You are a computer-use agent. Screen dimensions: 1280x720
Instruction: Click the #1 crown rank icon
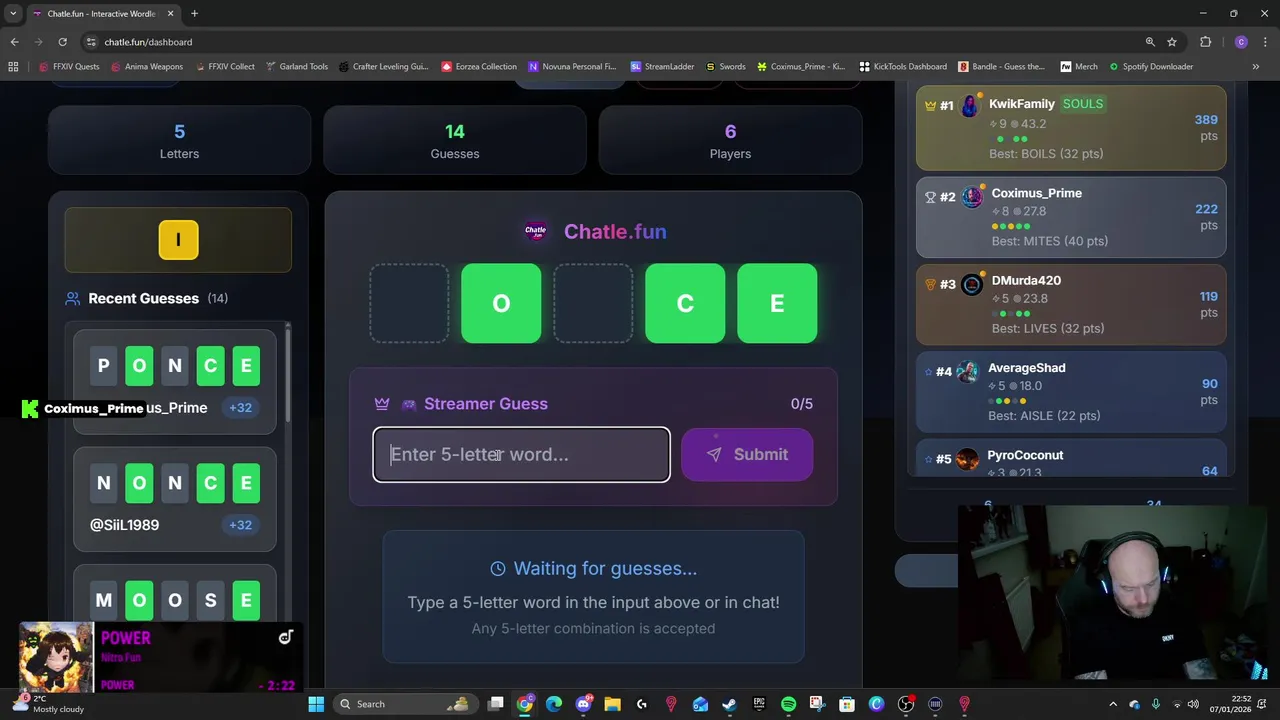(x=930, y=105)
